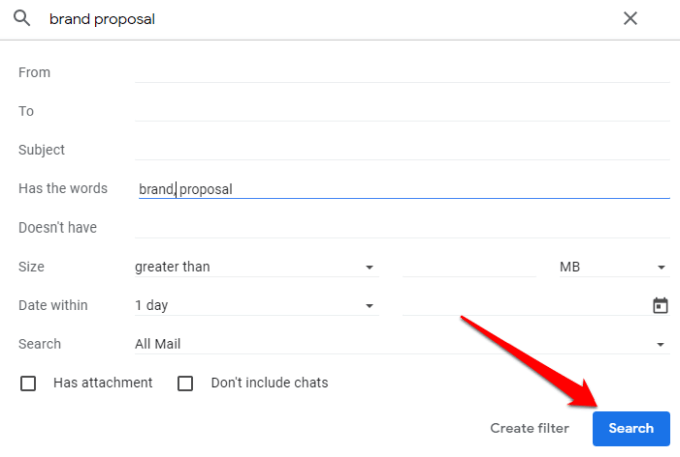The height and width of the screenshot is (457, 680).
Task: Click the 'Has the words' field
Action: coord(400,188)
